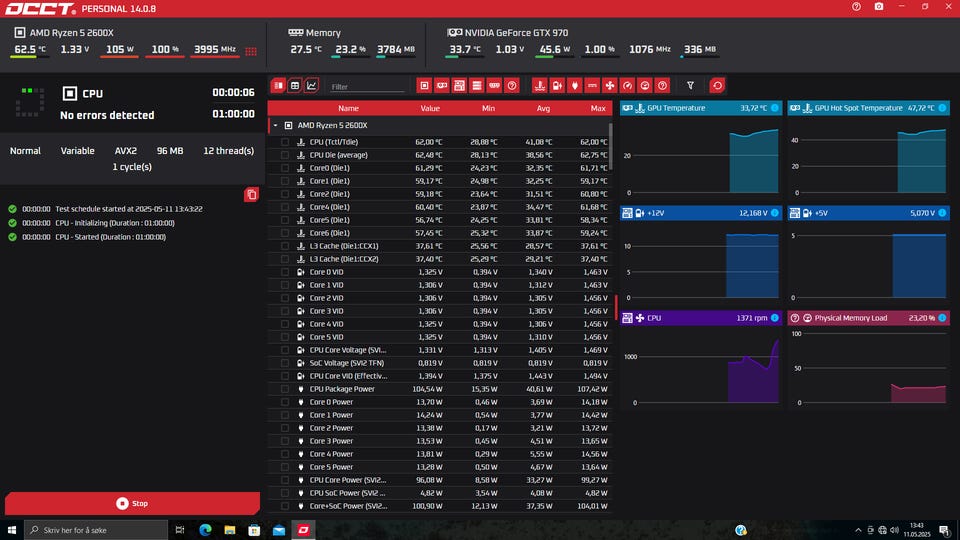Copy the test log with the clipboard icon
The height and width of the screenshot is (540, 960).
pos(251,195)
